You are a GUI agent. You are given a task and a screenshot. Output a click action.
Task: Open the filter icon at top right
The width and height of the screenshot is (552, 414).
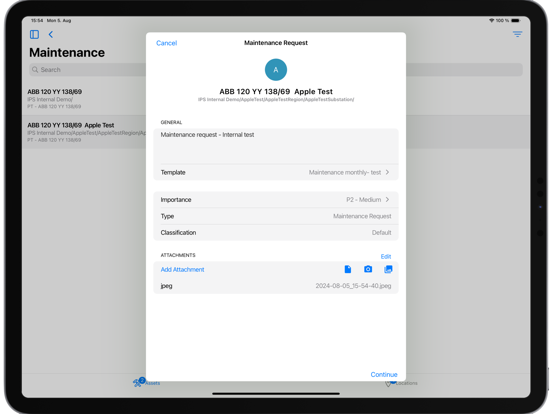[517, 34]
